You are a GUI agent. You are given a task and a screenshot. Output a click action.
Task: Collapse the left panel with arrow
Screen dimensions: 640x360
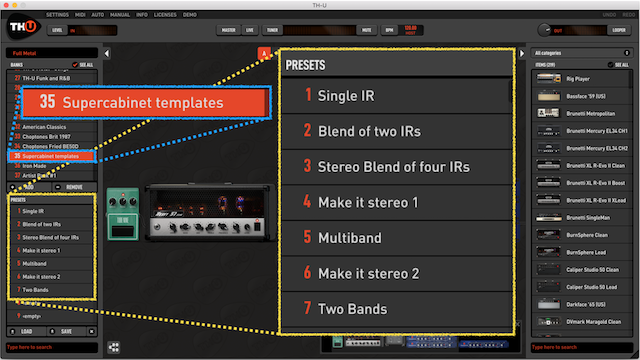coord(107,53)
